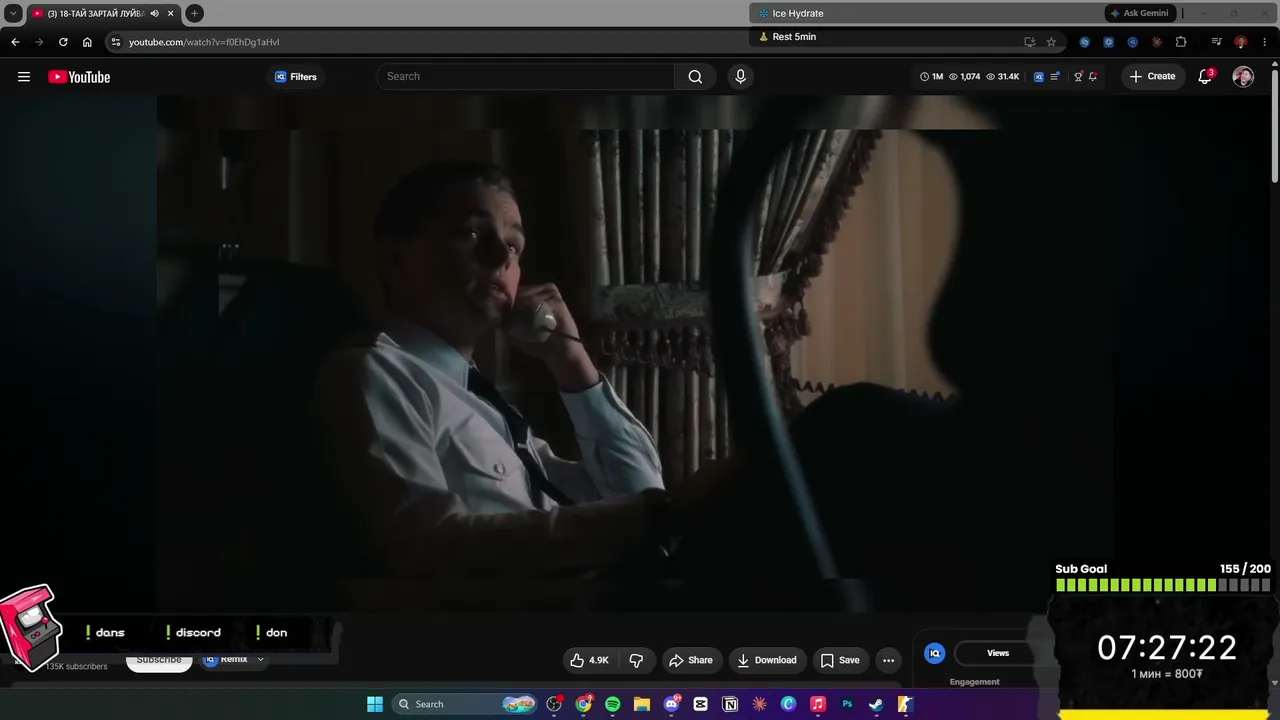This screenshot has height=720, width=1280.
Task: Click the vidIQ trophy icon
Action: tap(1078, 77)
